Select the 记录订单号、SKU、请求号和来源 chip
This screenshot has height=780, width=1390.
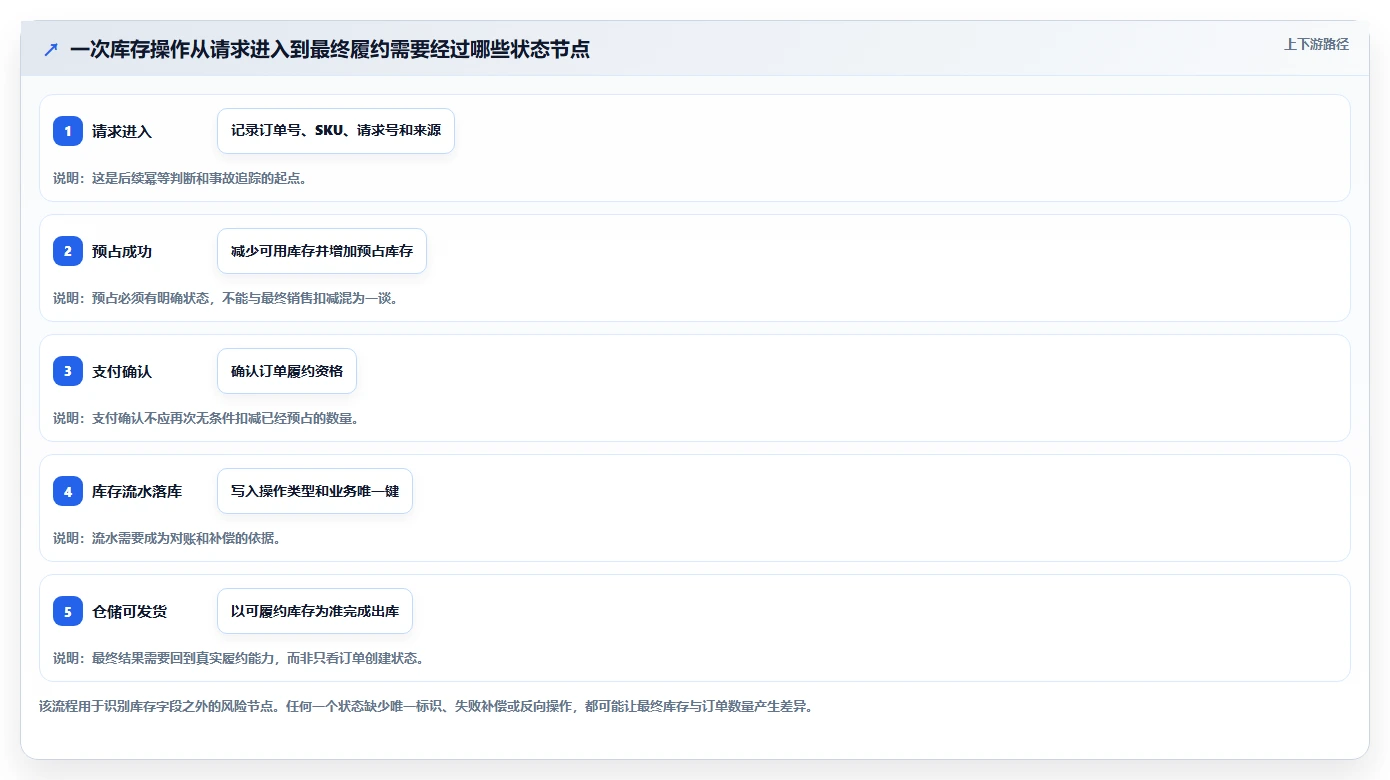(336, 131)
